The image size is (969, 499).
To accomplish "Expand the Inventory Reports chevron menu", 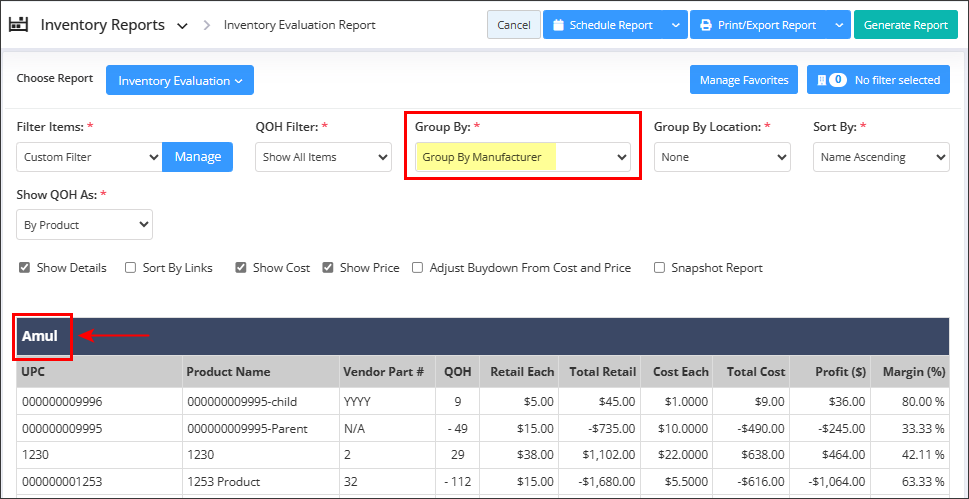I will 182,26.
